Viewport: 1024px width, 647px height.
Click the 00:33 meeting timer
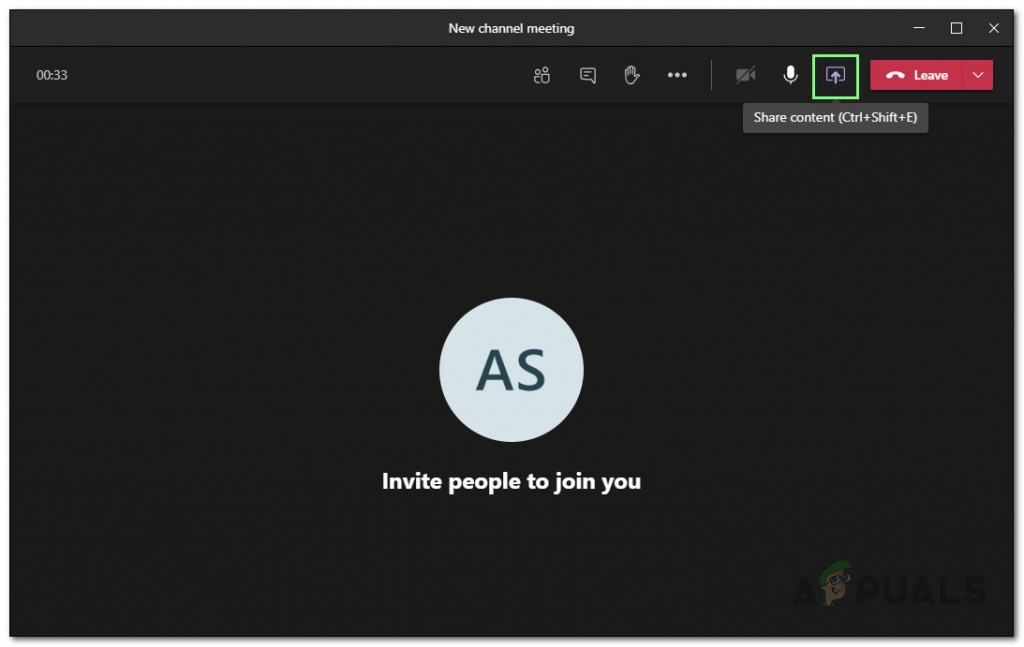(52, 75)
